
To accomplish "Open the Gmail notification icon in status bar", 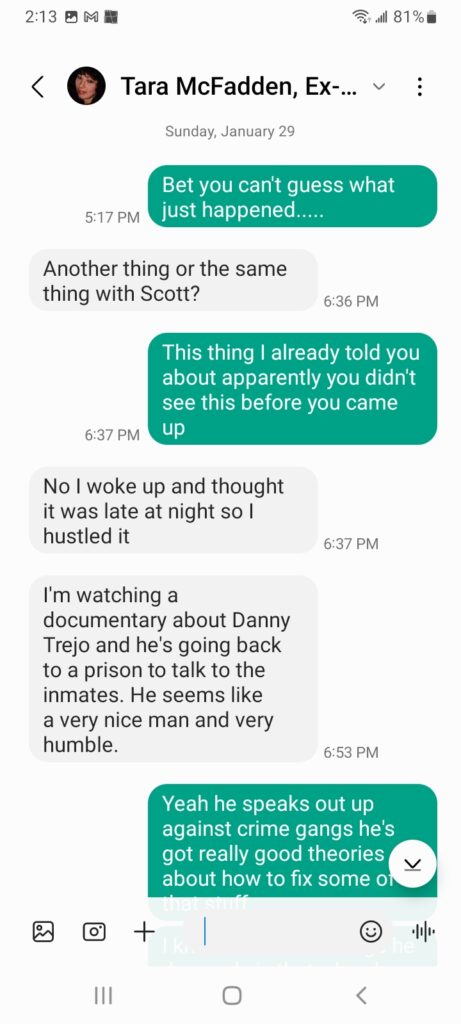I will pos(91,18).
